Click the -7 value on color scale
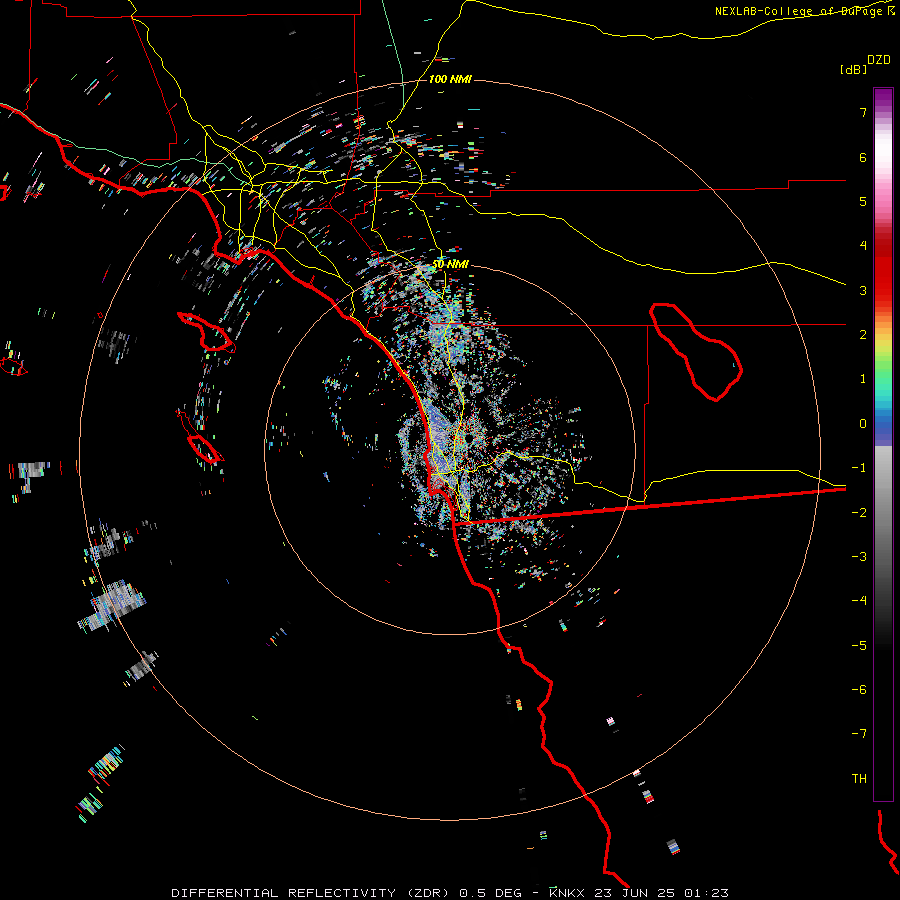 859,734
